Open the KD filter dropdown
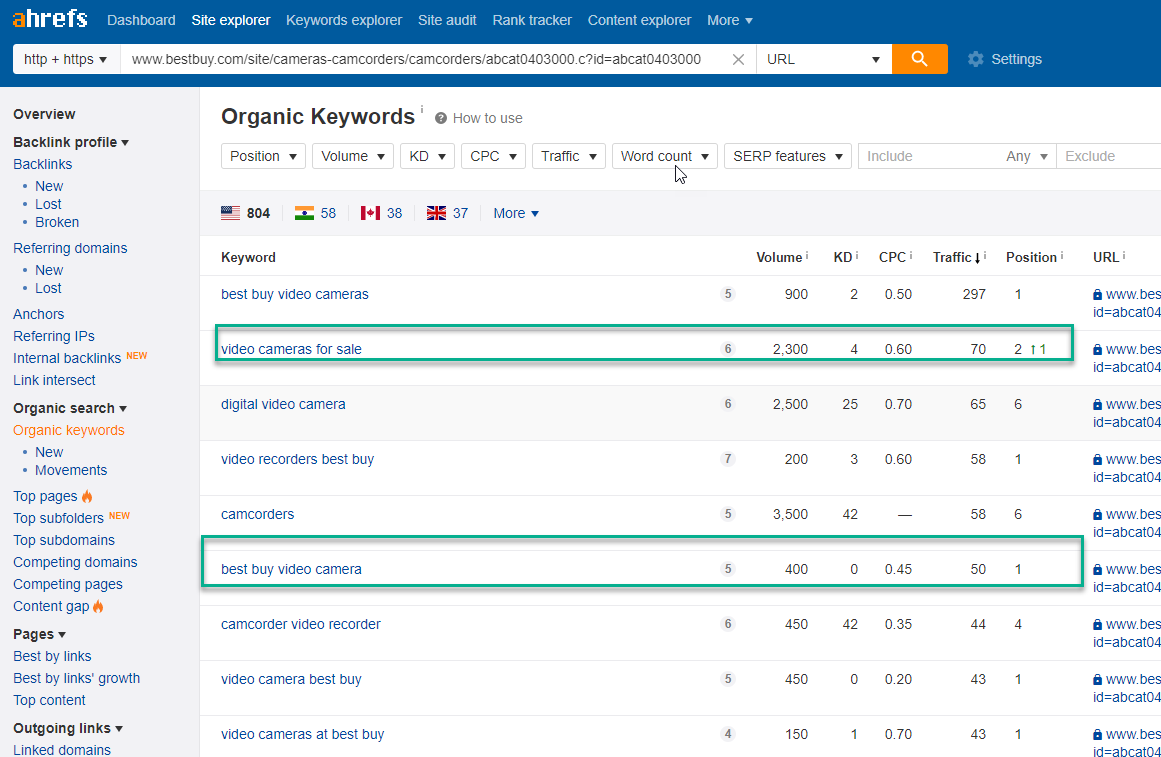1161x757 pixels. point(427,156)
